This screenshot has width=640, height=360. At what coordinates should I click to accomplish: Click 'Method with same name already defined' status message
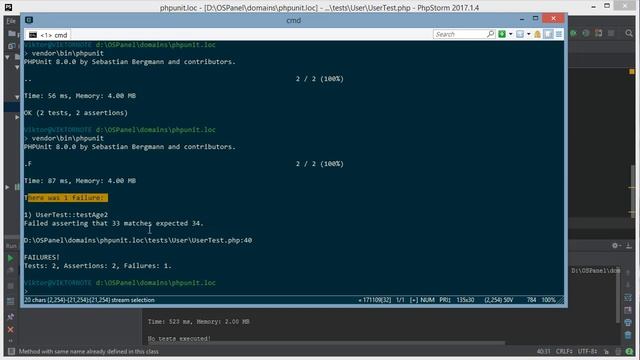[89, 351]
